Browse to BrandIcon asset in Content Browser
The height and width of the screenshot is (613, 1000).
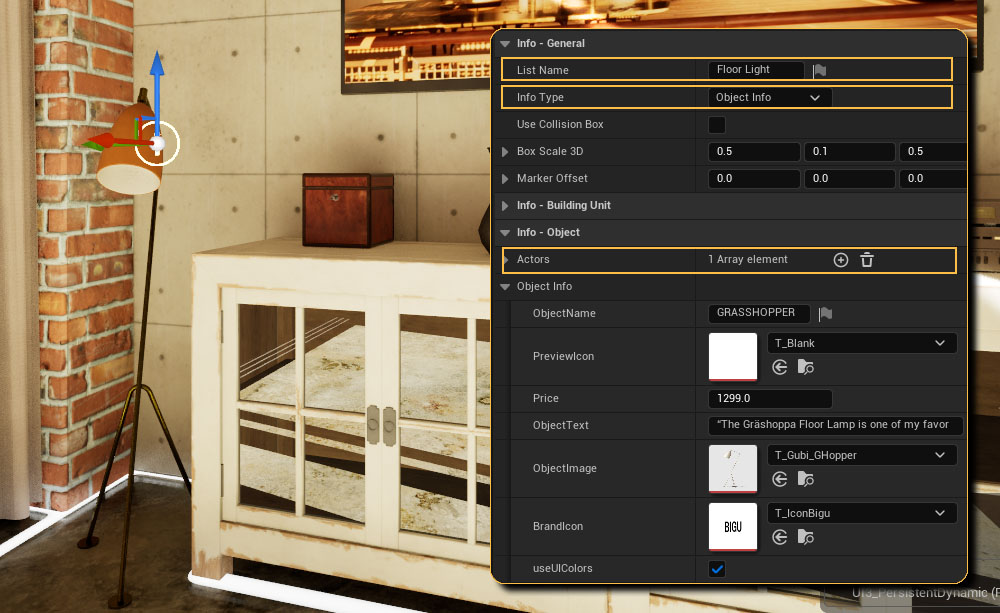click(x=805, y=538)
